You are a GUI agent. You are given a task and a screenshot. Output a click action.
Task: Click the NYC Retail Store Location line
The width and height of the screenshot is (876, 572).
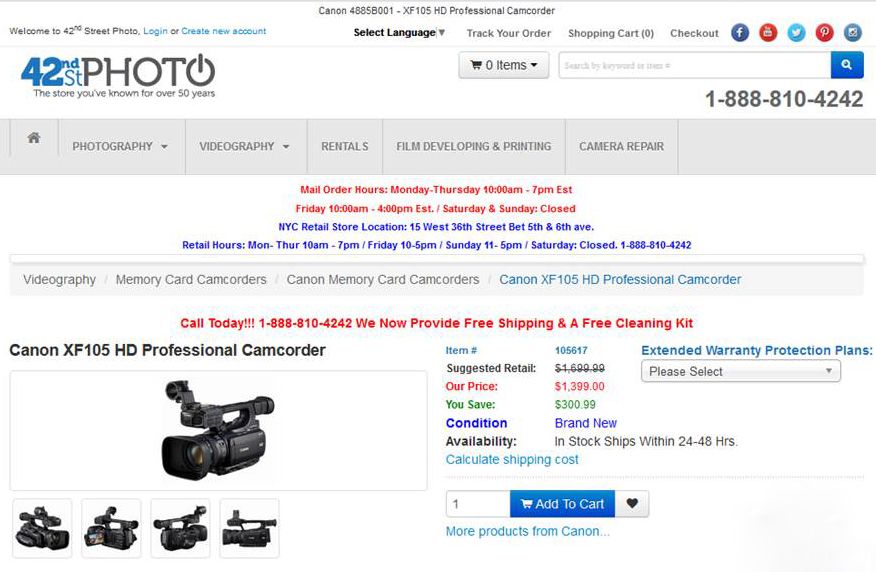(x=436, y=227)
